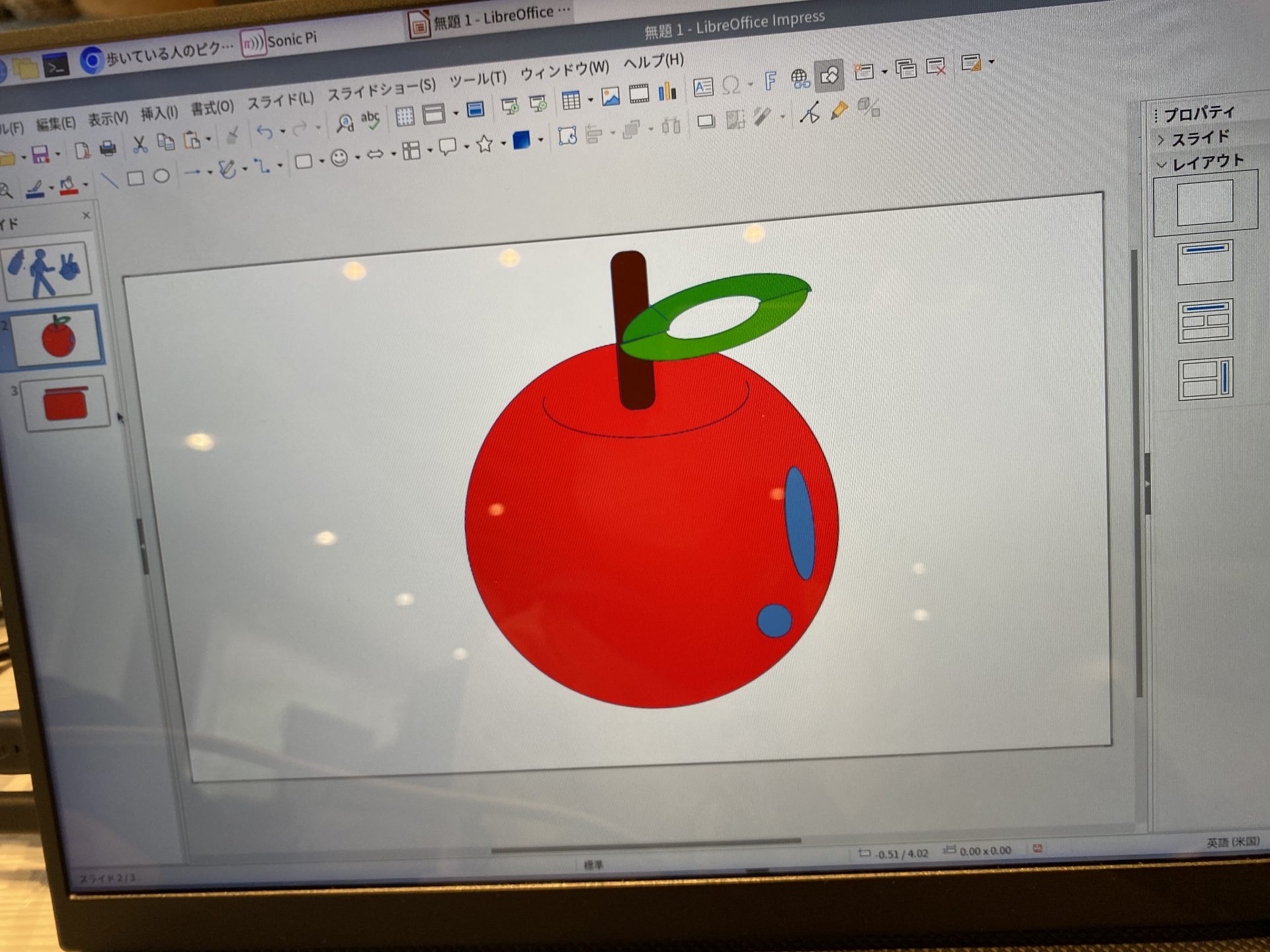The image size is (1270, 952).
Task: Open the Save dropdown arrow
Action: pyautogui.click(x=58, y=154)
